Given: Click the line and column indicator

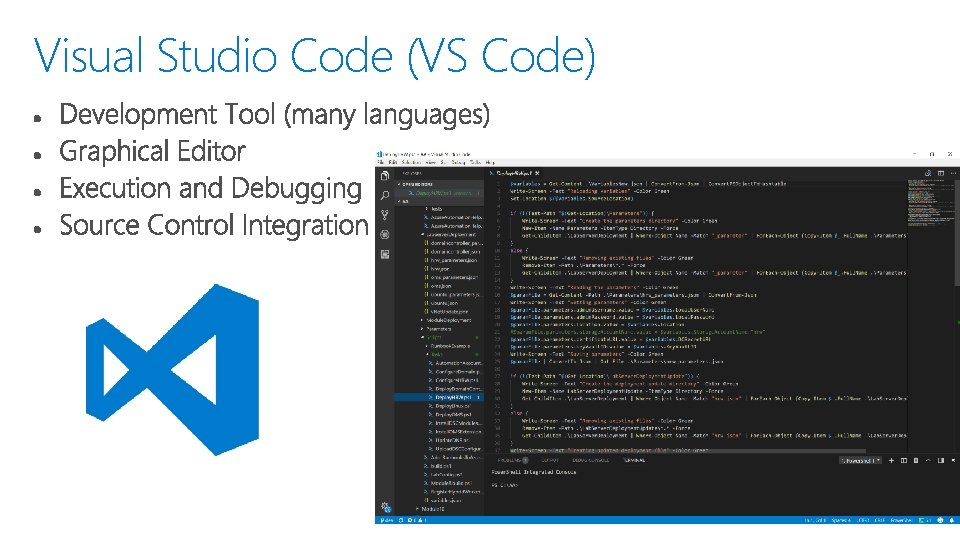Looking at the screenshot, I should click(815, 520).
